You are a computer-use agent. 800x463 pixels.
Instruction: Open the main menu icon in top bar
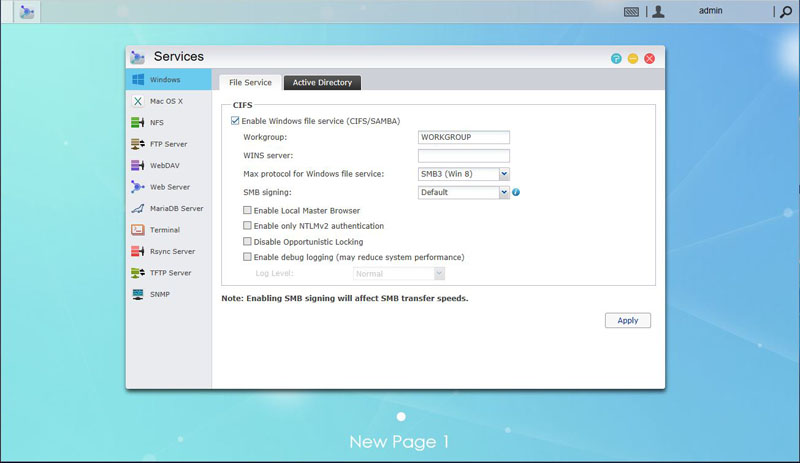(27, 11)
